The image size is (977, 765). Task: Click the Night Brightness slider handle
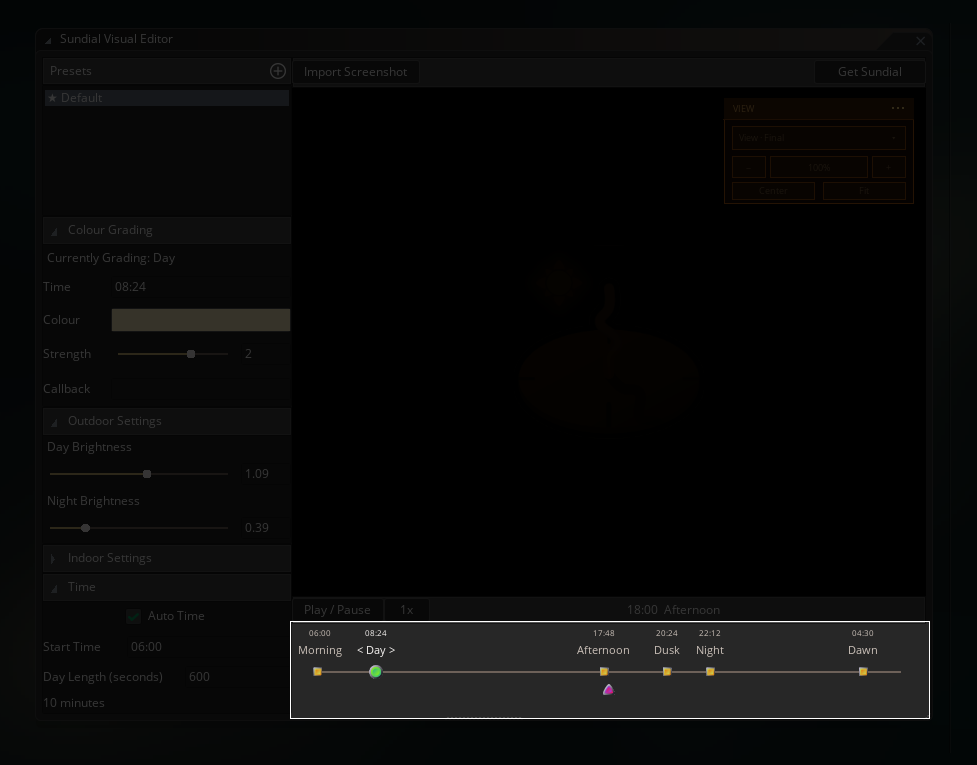pos(85,528)
